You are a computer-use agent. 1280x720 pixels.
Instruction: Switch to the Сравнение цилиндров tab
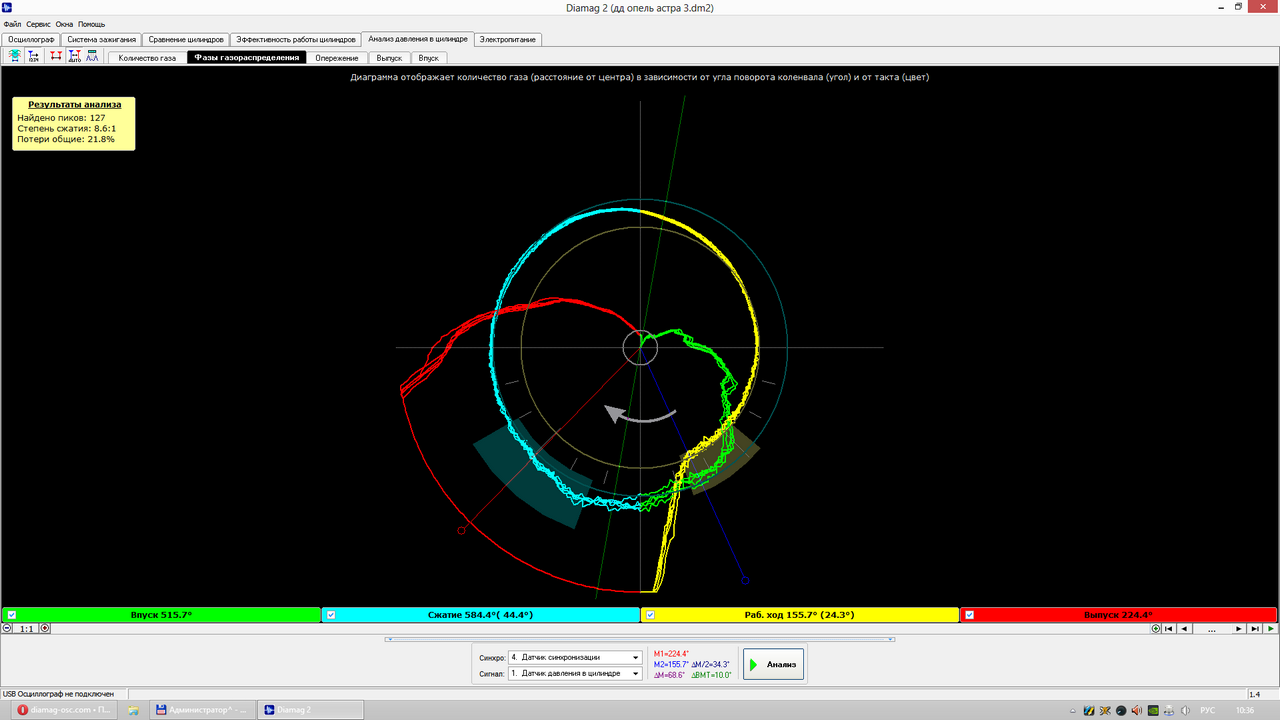[x=186, y=39]
